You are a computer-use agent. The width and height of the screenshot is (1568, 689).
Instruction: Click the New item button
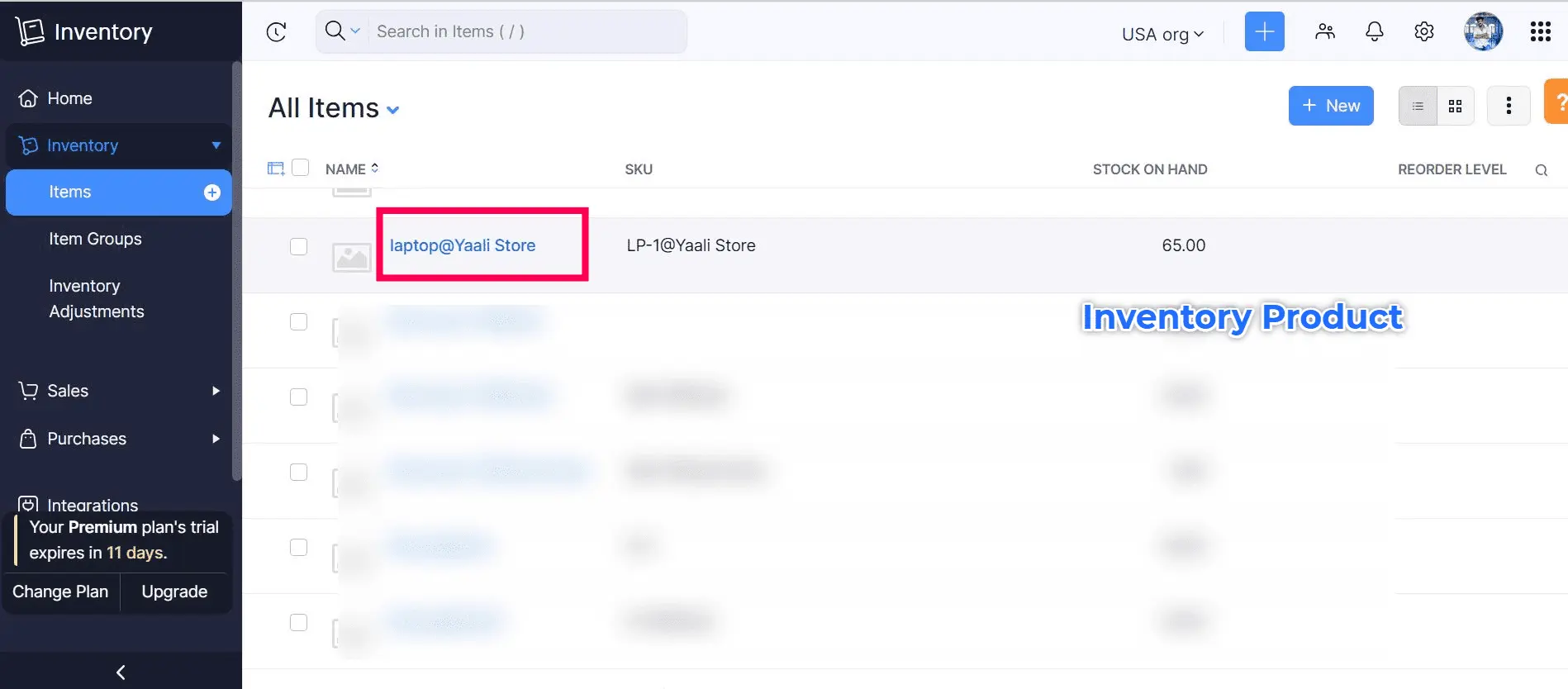(1331, 106)
